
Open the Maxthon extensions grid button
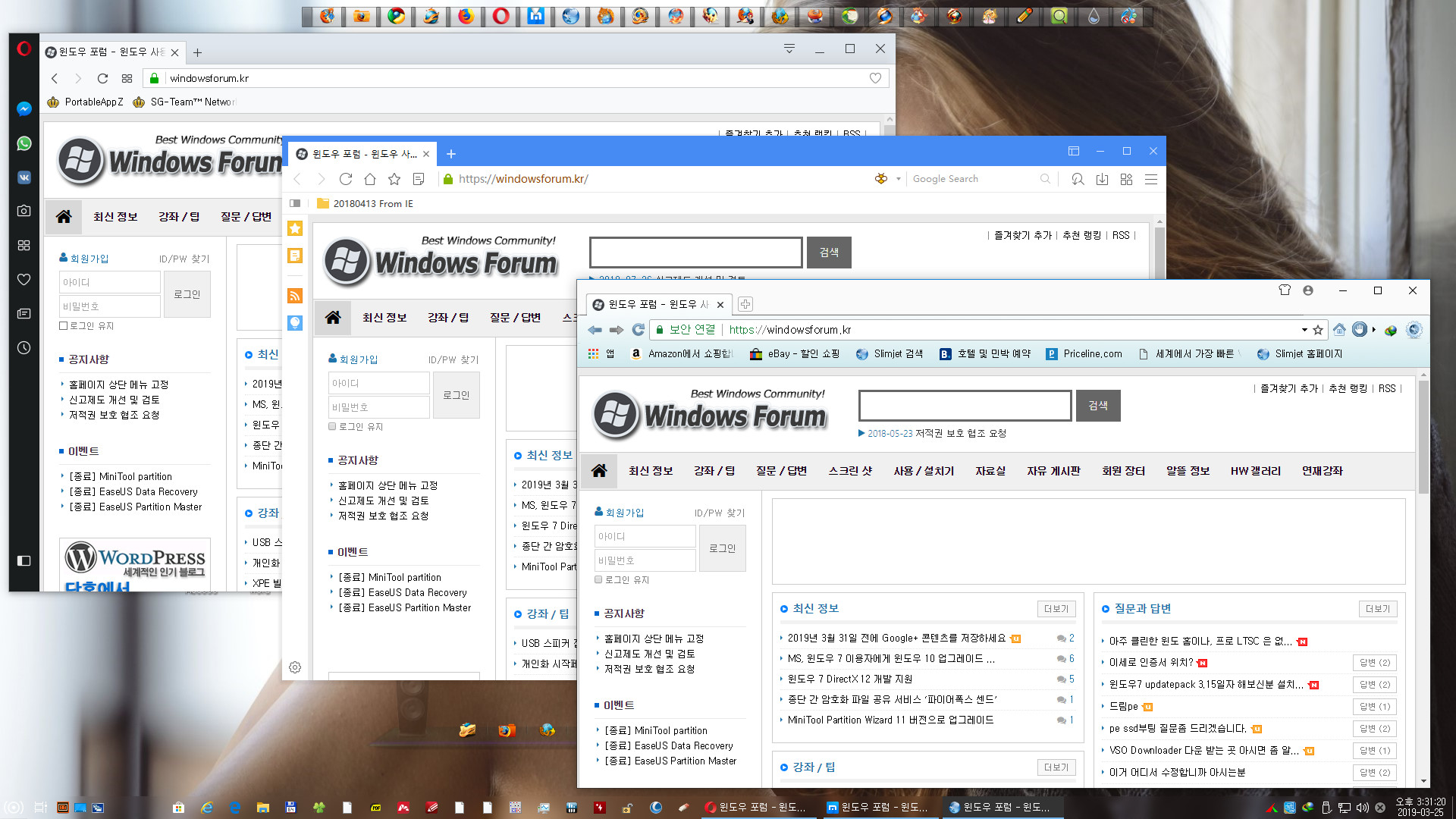point(1126,179)
